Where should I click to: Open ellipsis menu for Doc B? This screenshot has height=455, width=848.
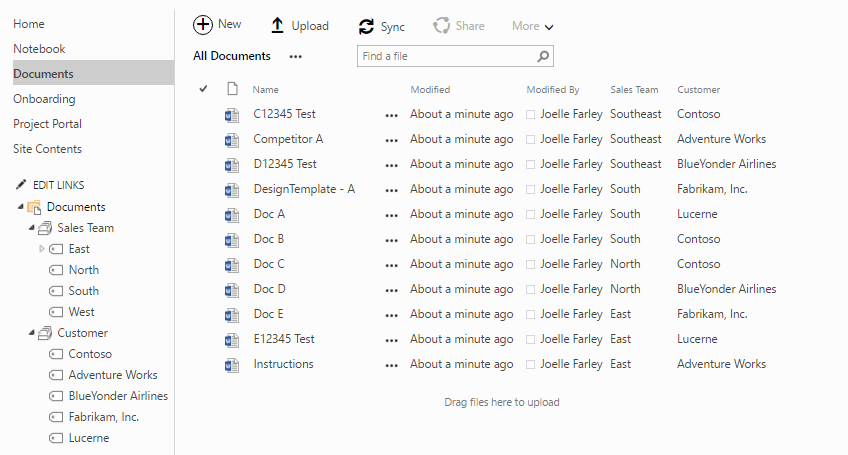coord(391,240)
